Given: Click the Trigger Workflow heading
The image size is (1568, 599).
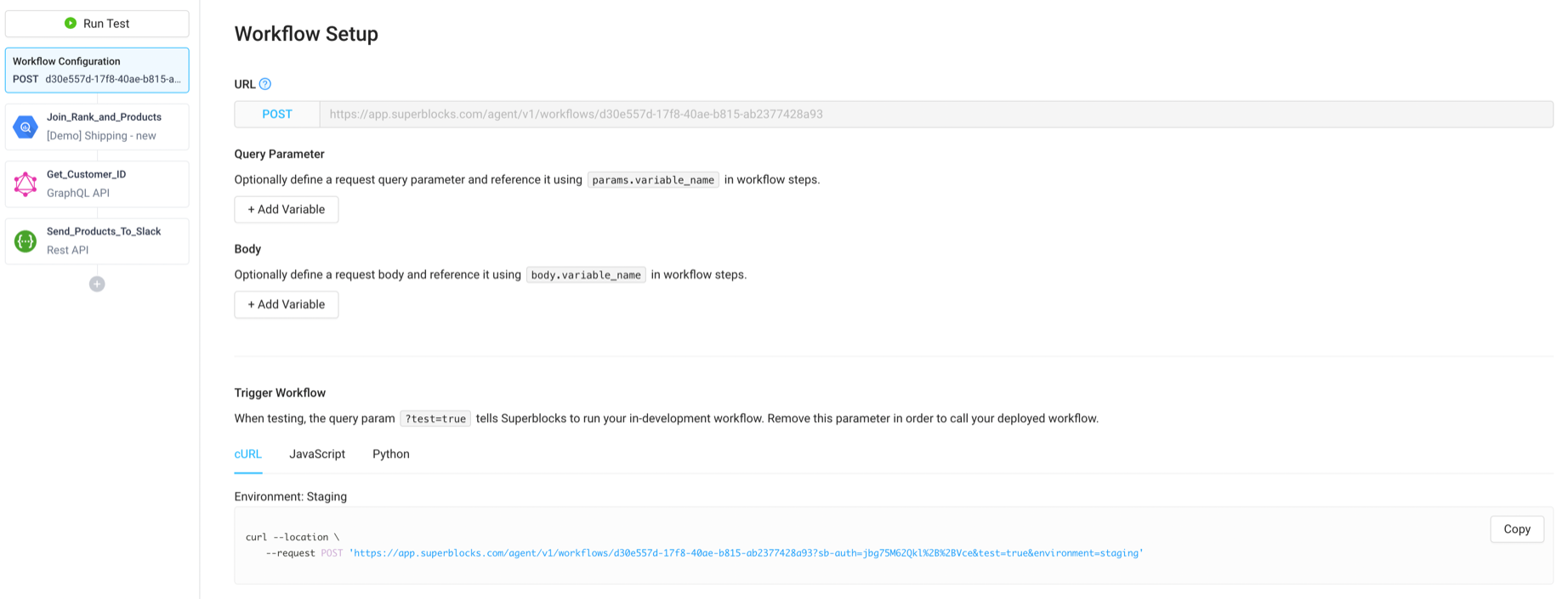Looking at the screenshot, I should [x=280, y=393].
